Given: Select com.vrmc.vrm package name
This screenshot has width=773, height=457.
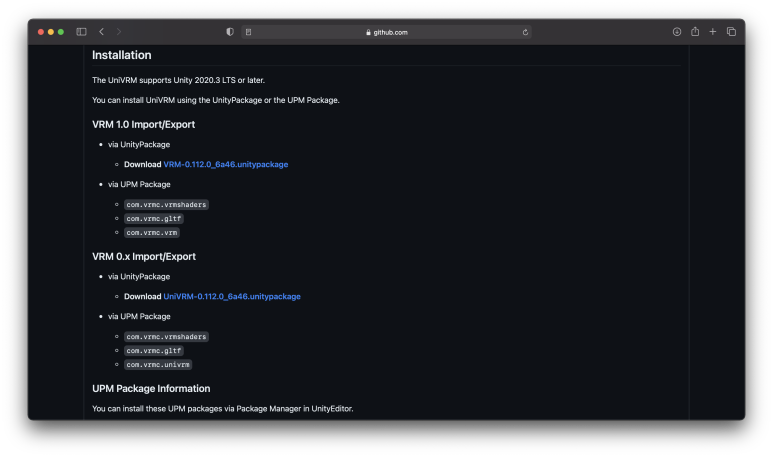Looking at the screenshot, I should point(152,233).
